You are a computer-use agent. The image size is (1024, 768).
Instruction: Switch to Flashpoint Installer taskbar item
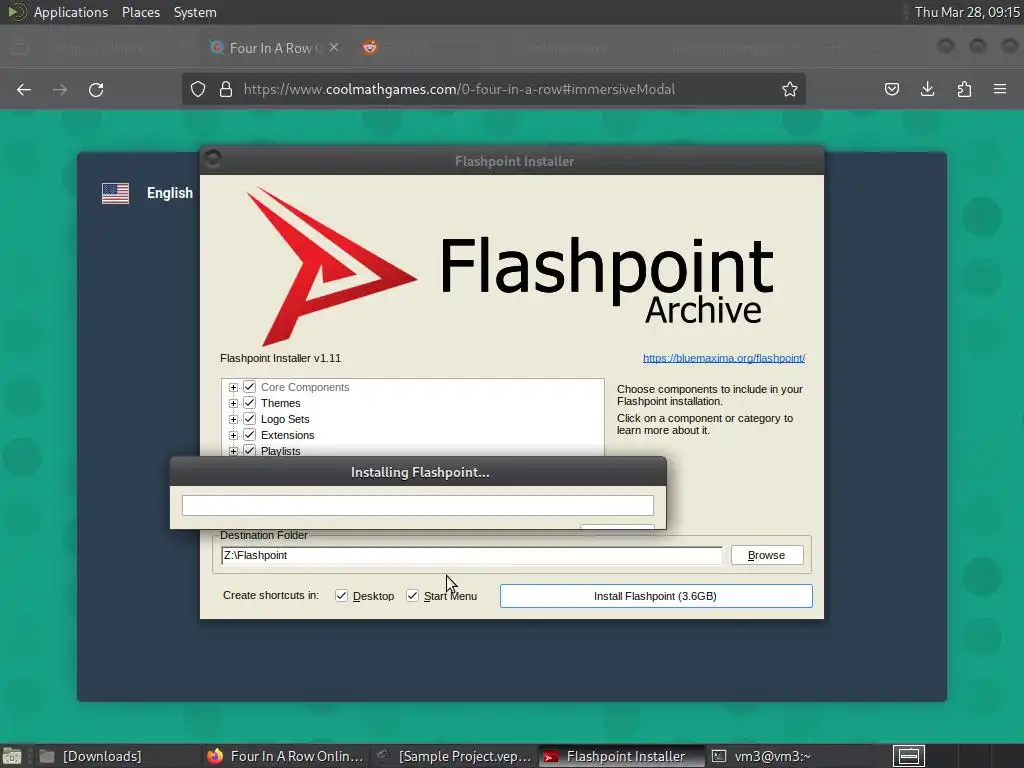click(622, 756)
